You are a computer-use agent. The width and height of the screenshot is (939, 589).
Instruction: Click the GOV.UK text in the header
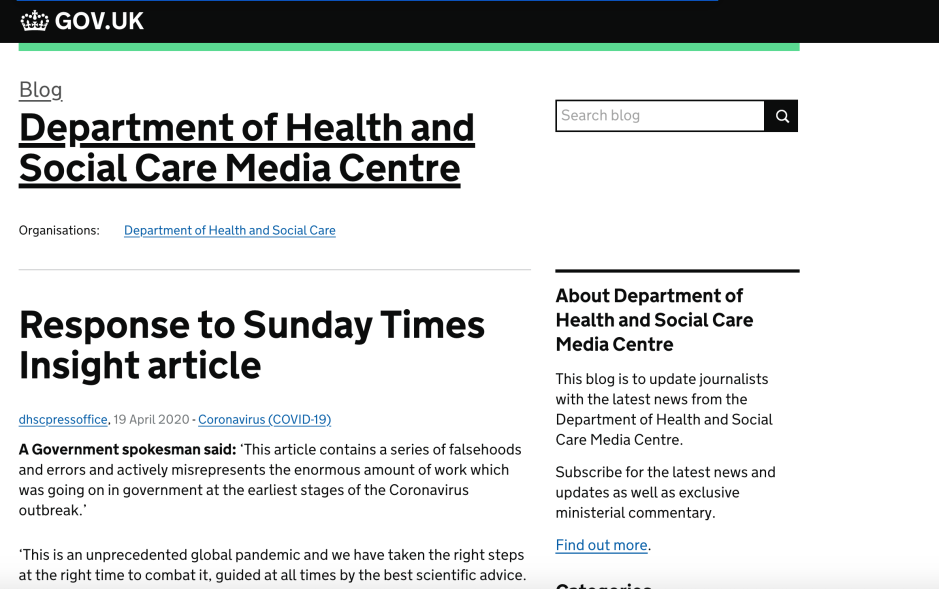99,21
